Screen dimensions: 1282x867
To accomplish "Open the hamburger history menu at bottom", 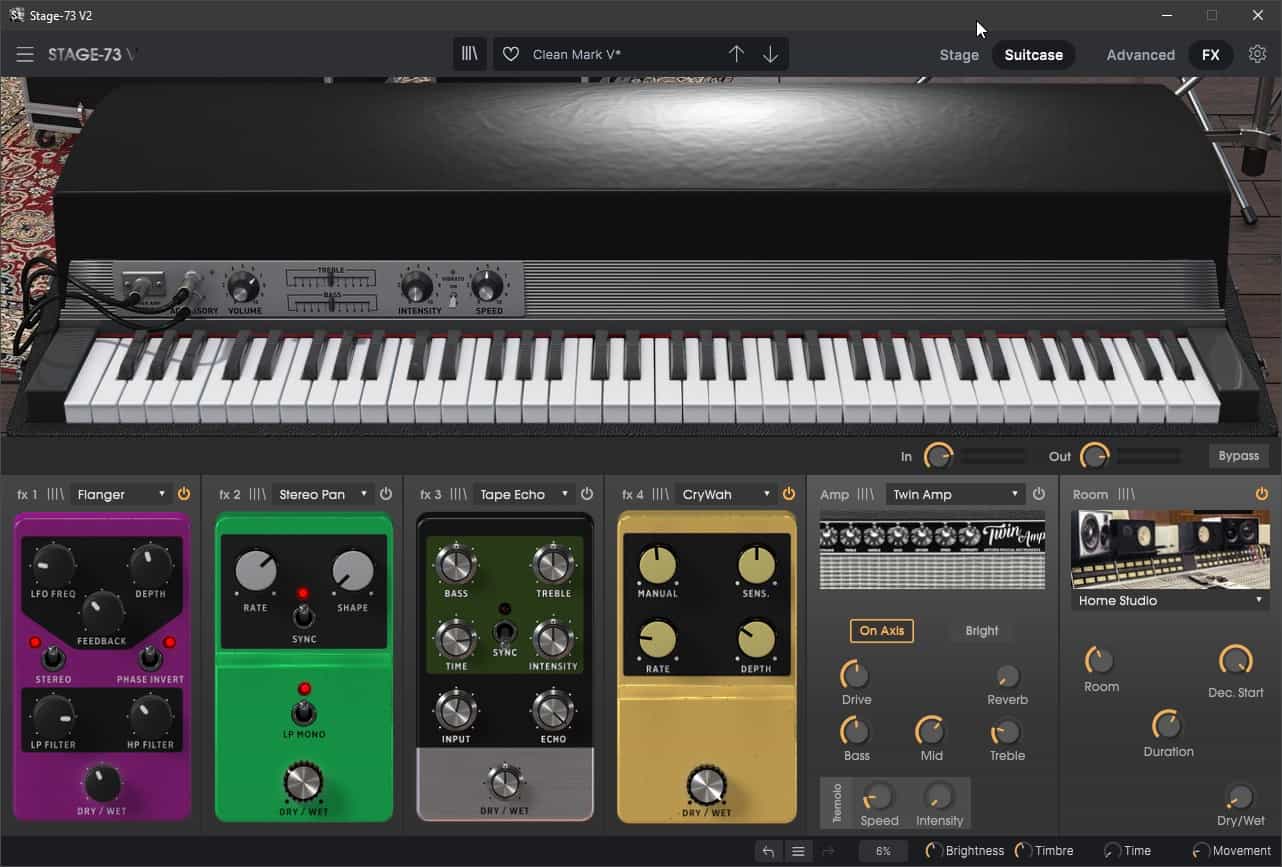I will point(798,850).
